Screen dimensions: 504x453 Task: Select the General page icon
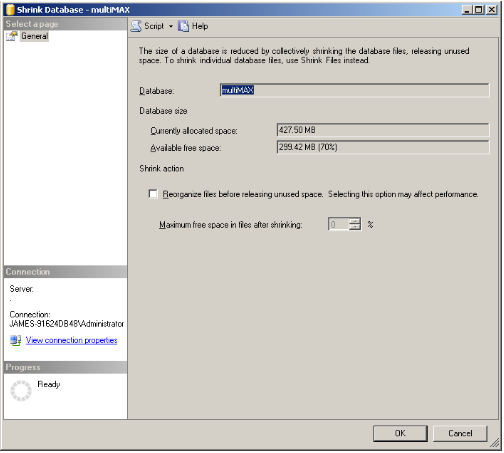(12, 36)
